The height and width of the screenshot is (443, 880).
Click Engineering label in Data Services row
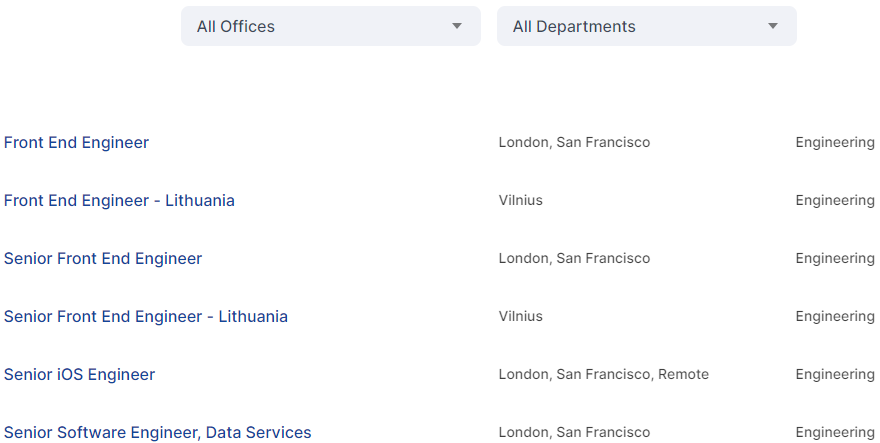(x=835, y=432)
